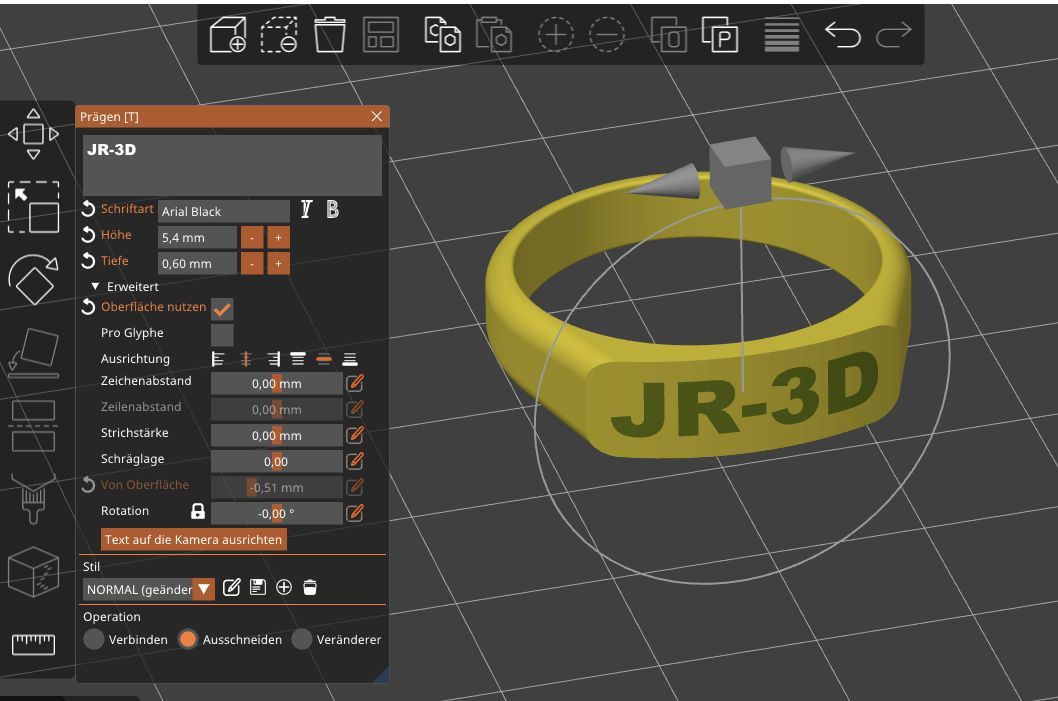Viewport: 1058px width, 701px height.
Task: Align text left in Ausrichtung
Action: click(218, 359)
